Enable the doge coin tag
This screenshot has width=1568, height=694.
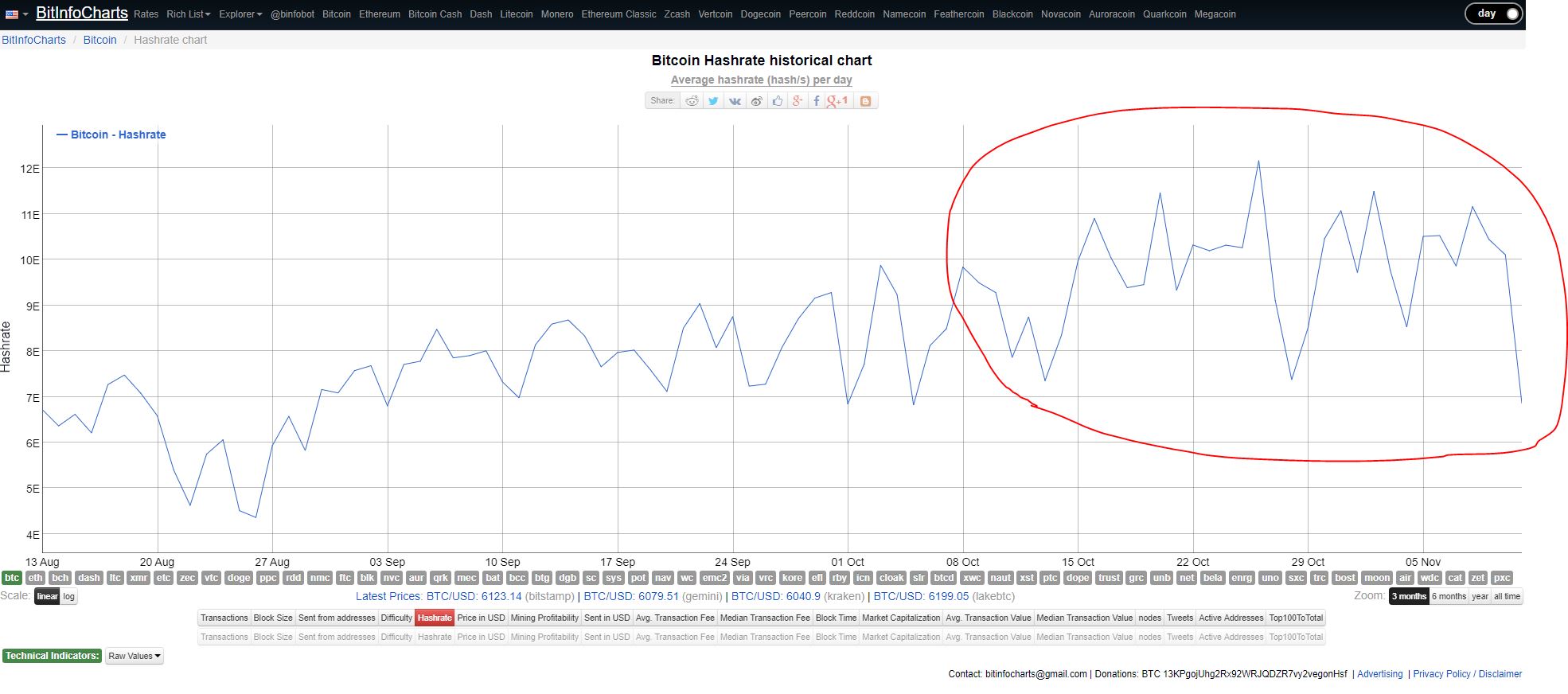(239, 578)
